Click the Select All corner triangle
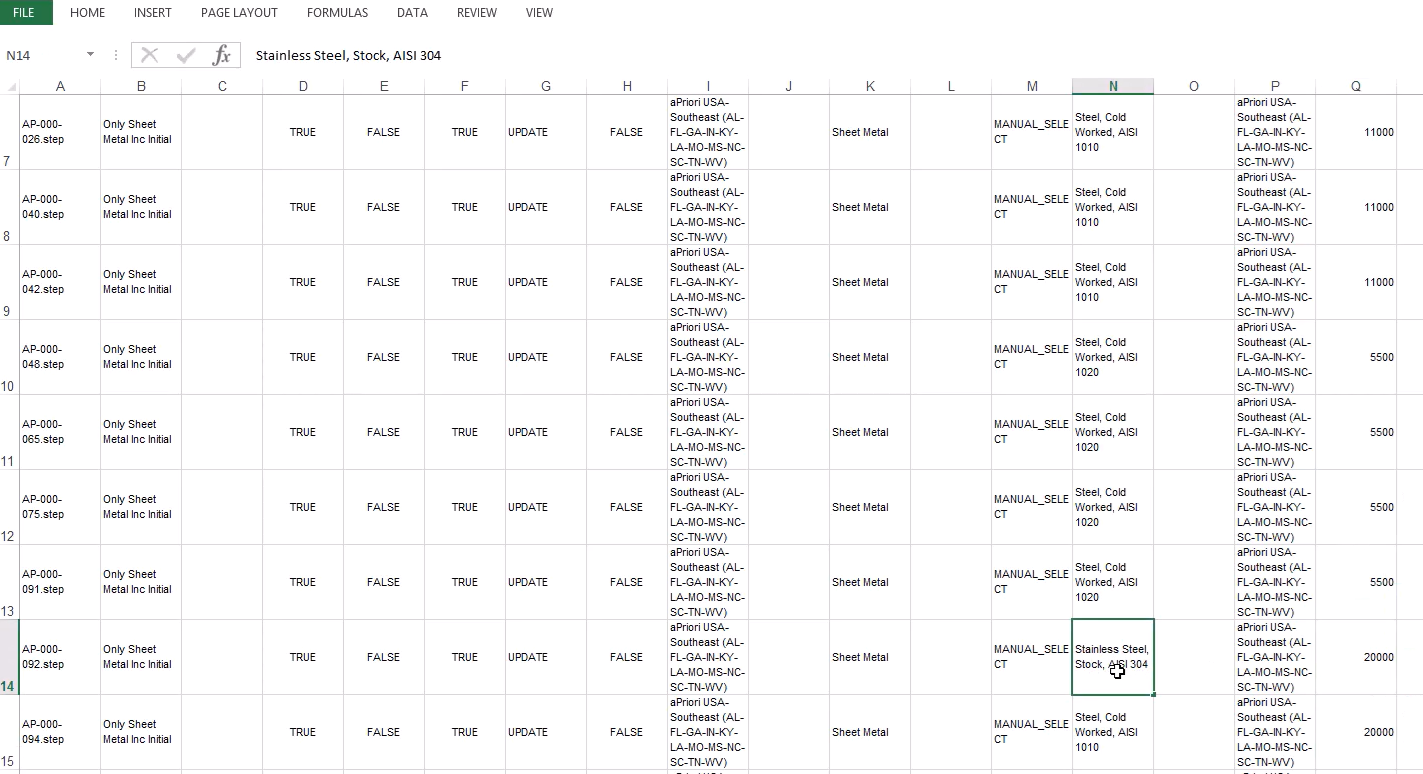This screenshot has height=774, width=1423. coord(10,87)
